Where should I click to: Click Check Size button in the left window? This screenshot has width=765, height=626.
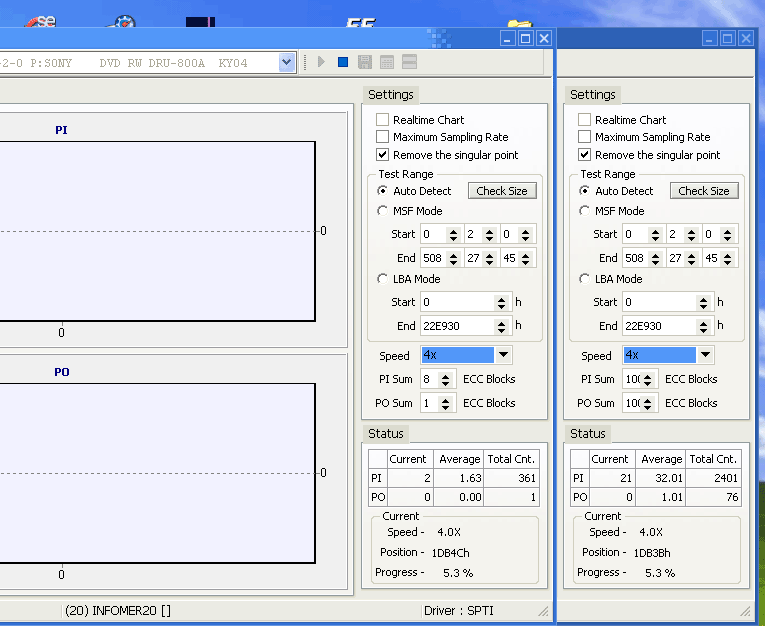[x=502, y=191]
